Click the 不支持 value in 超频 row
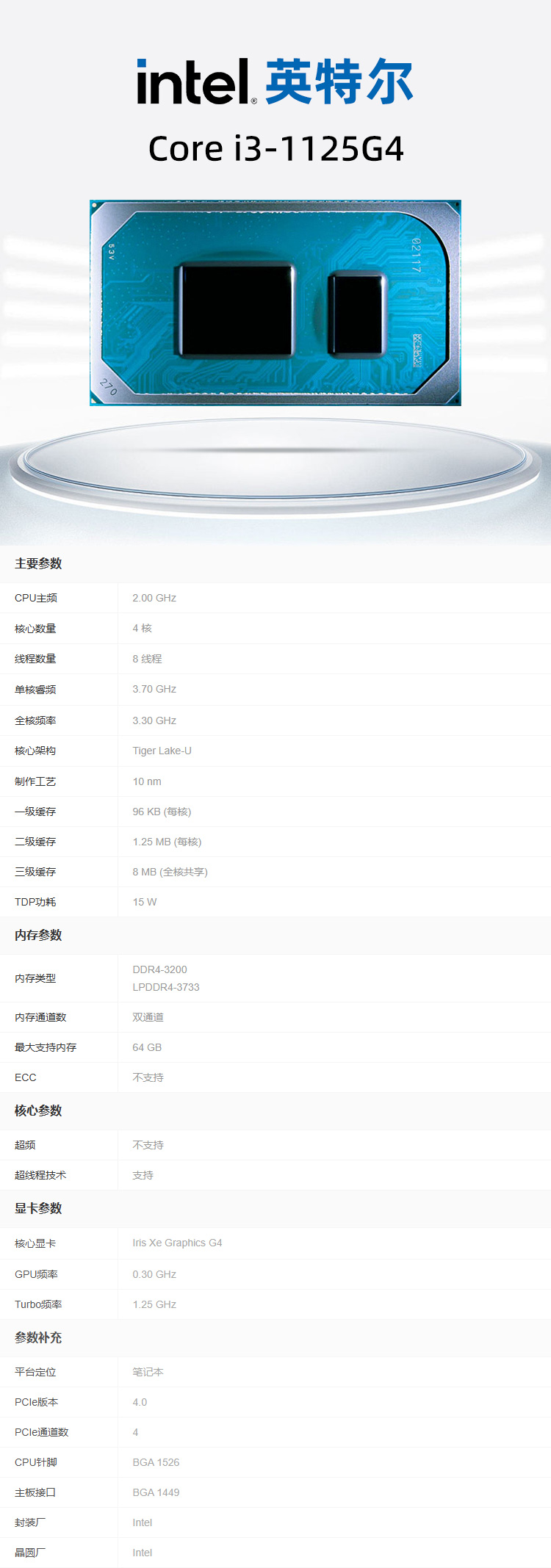 coord(148,1145)
